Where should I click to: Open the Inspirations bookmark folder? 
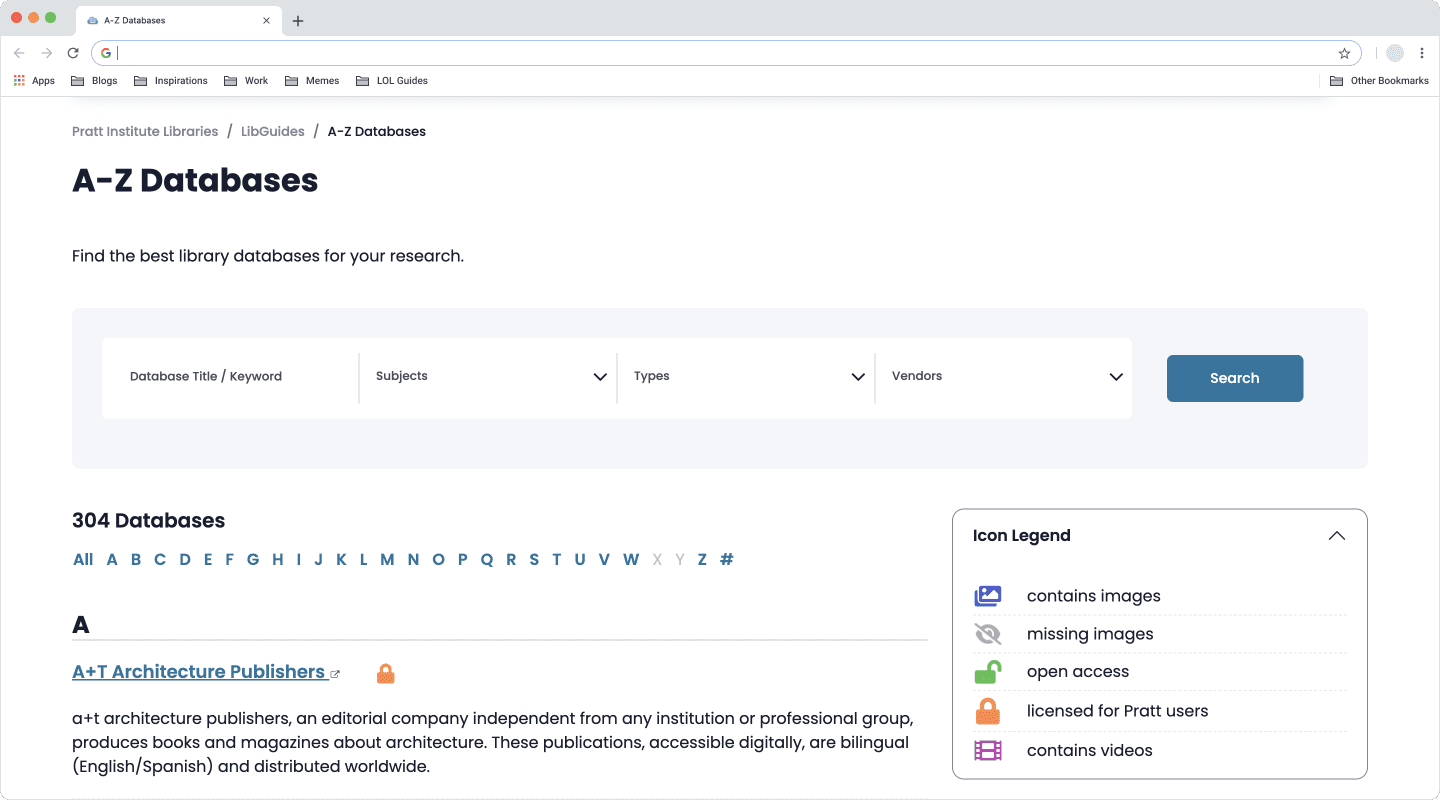[170, 81]
